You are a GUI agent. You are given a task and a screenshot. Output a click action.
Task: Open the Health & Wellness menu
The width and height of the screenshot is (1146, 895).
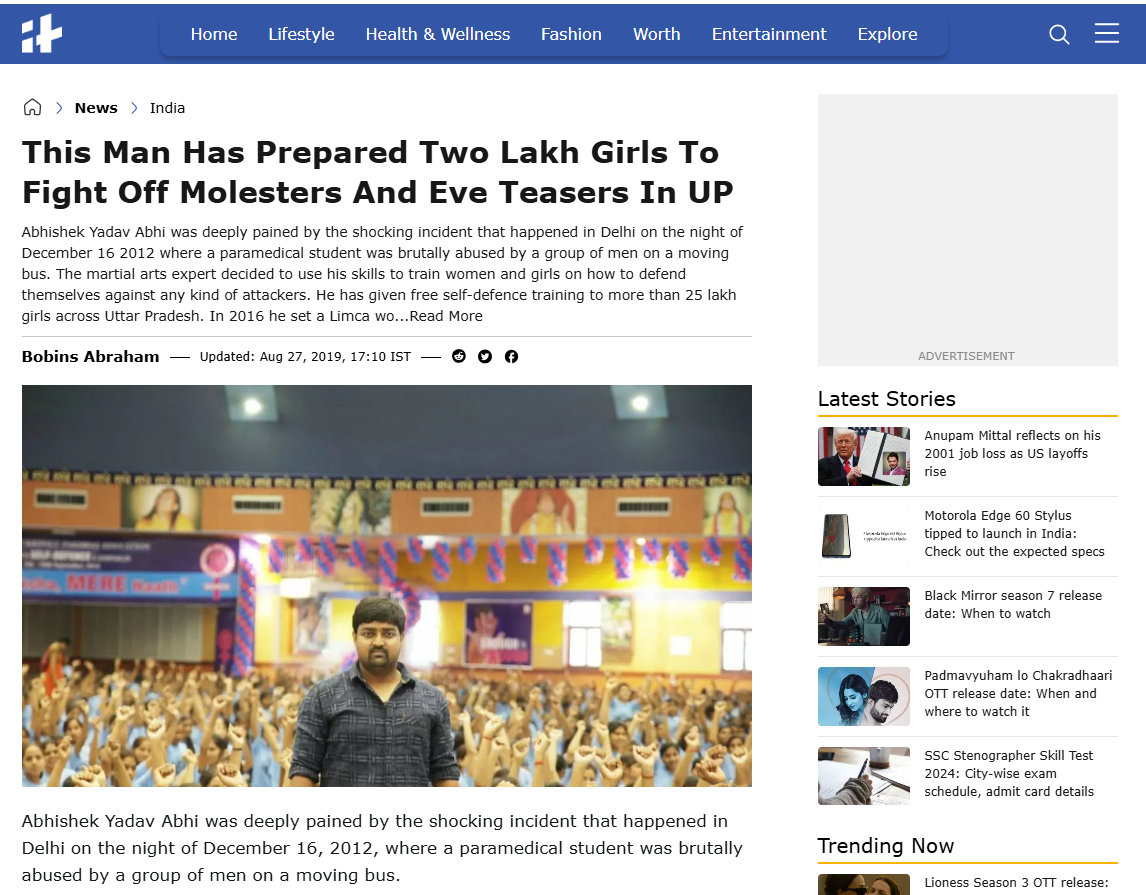[438, 34]
